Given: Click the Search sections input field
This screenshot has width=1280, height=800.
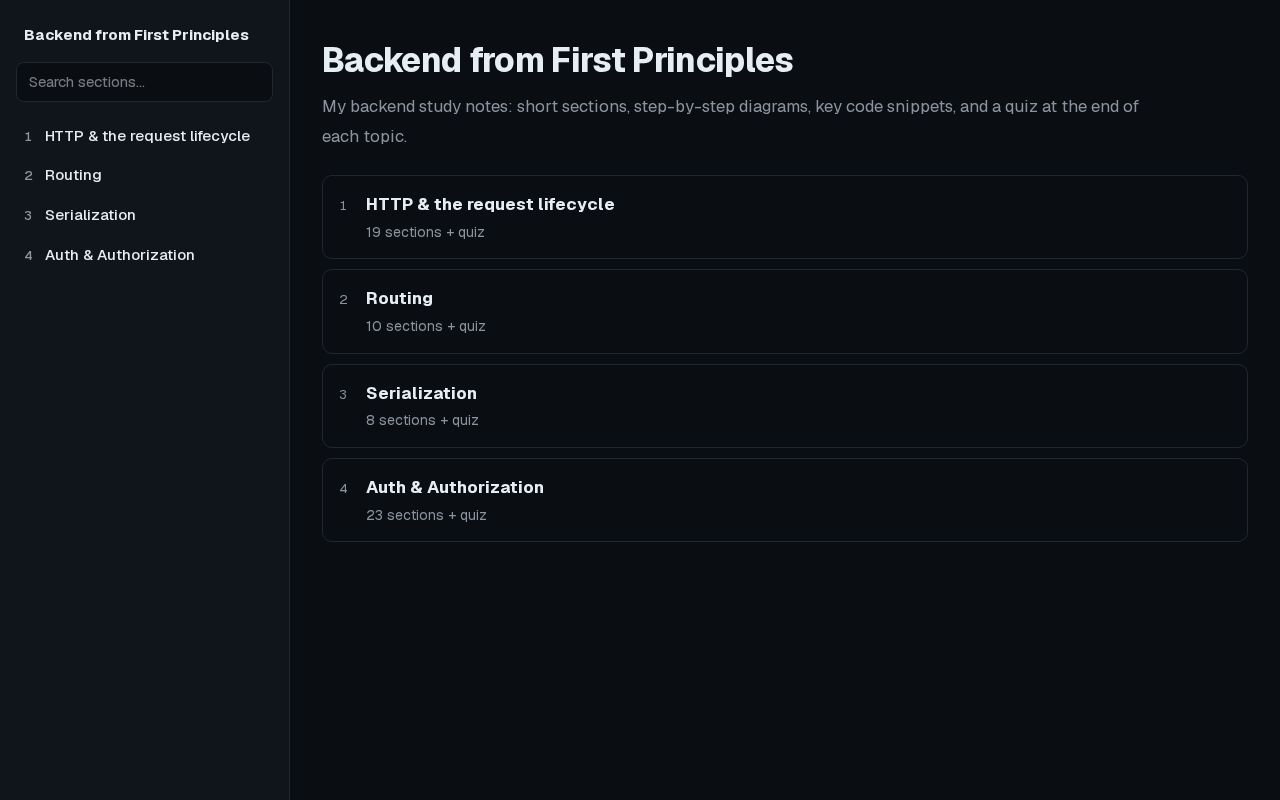Looking at the screenshot, I should pyautogui.click(x=144, y=82).
